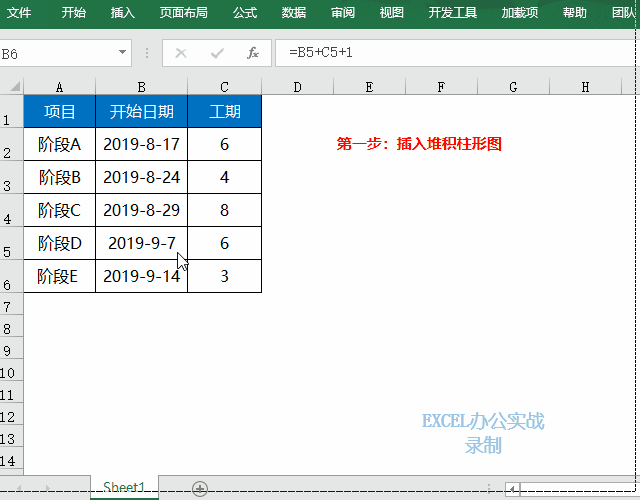Switch to the 视图 ribbon tab
The height and width of the screenshot is (500, 640).
tap(392, 13)
